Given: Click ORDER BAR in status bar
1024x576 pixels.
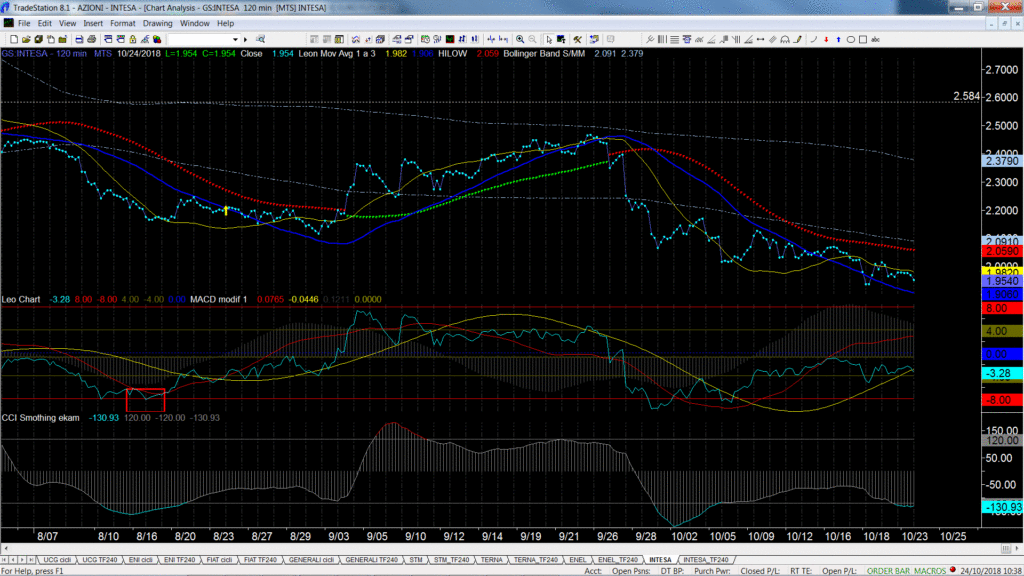Looking at the screenshot, I should [887, 571].
